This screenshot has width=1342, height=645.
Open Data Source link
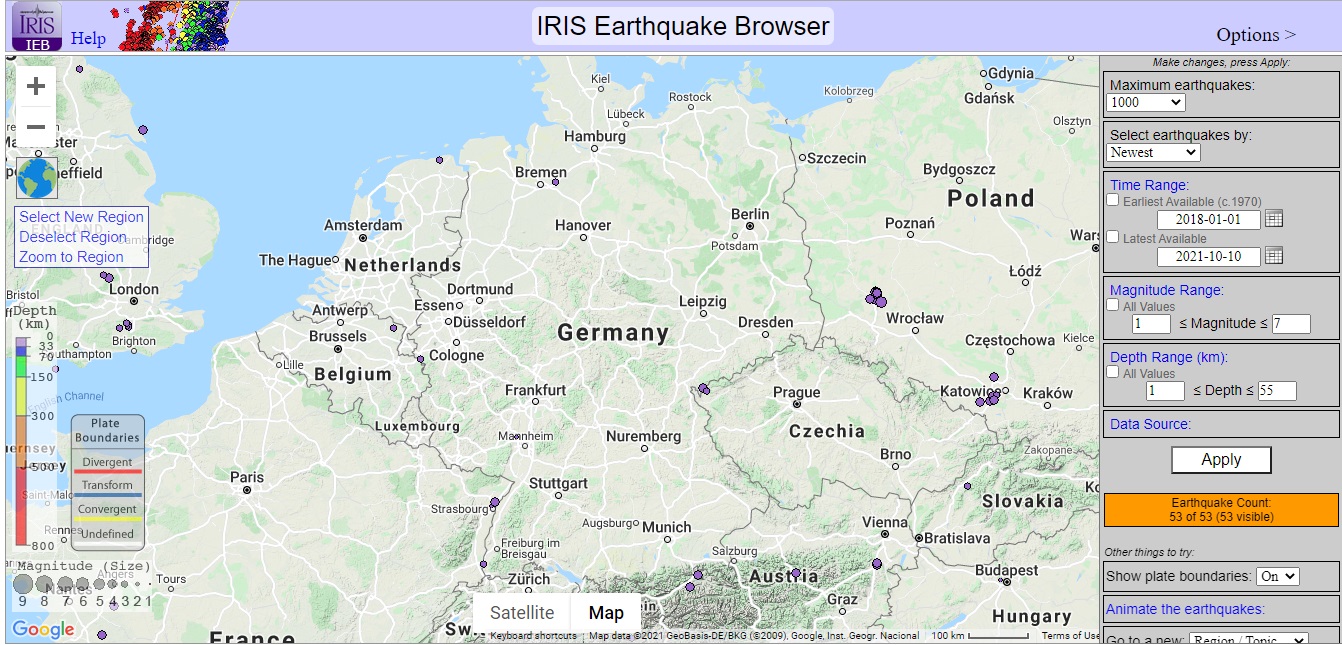click(1151, 424)
